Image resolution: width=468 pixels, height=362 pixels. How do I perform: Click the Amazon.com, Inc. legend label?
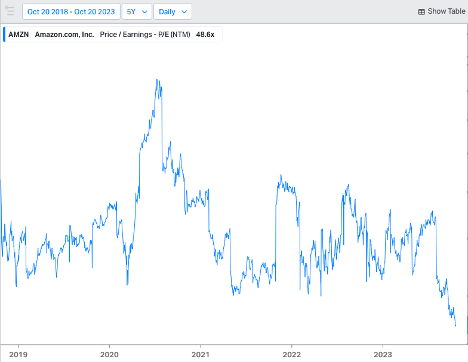[64, 34]
